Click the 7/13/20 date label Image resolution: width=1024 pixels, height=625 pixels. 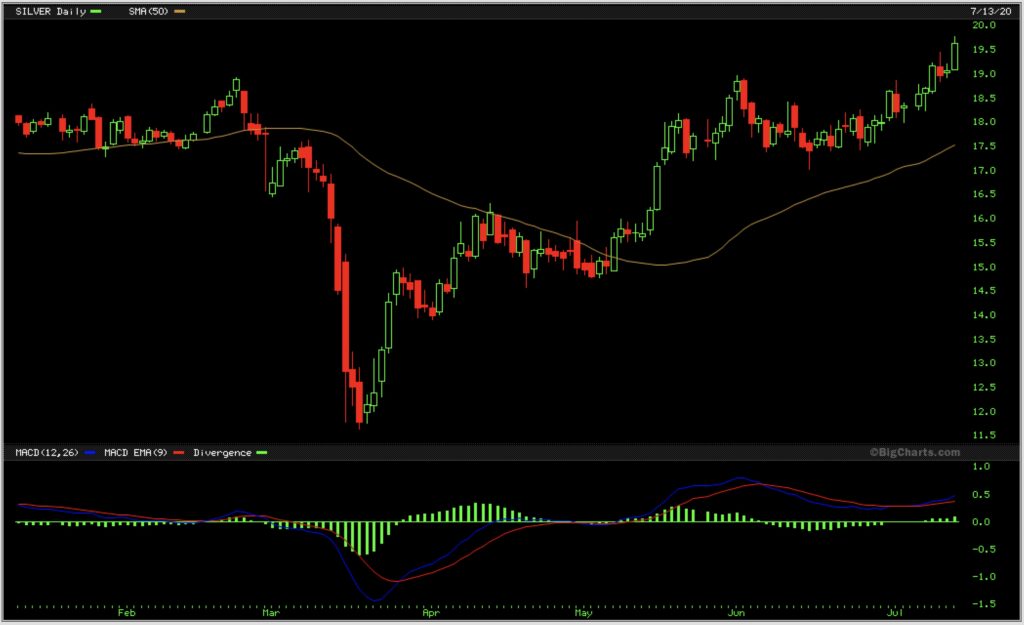(985, 9)
